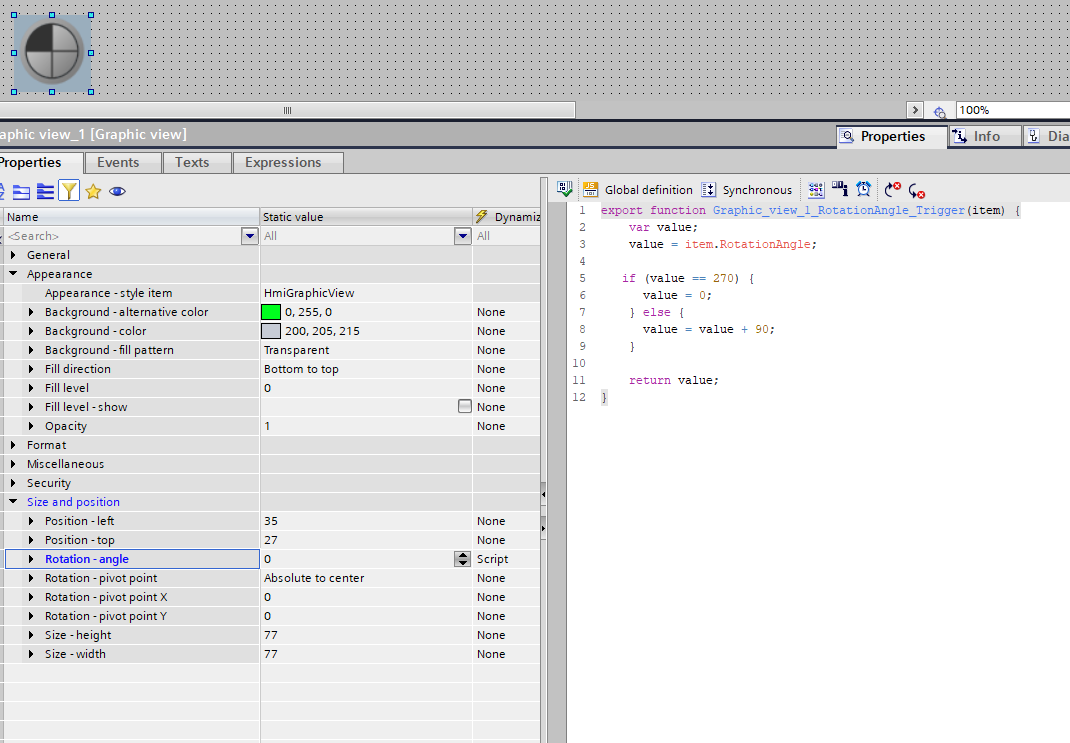The width and height of the screenshot is (1070, 743).
Task: Toggle the funnel filter icon in properties toolbar
Action: click(x=69, y=191)
